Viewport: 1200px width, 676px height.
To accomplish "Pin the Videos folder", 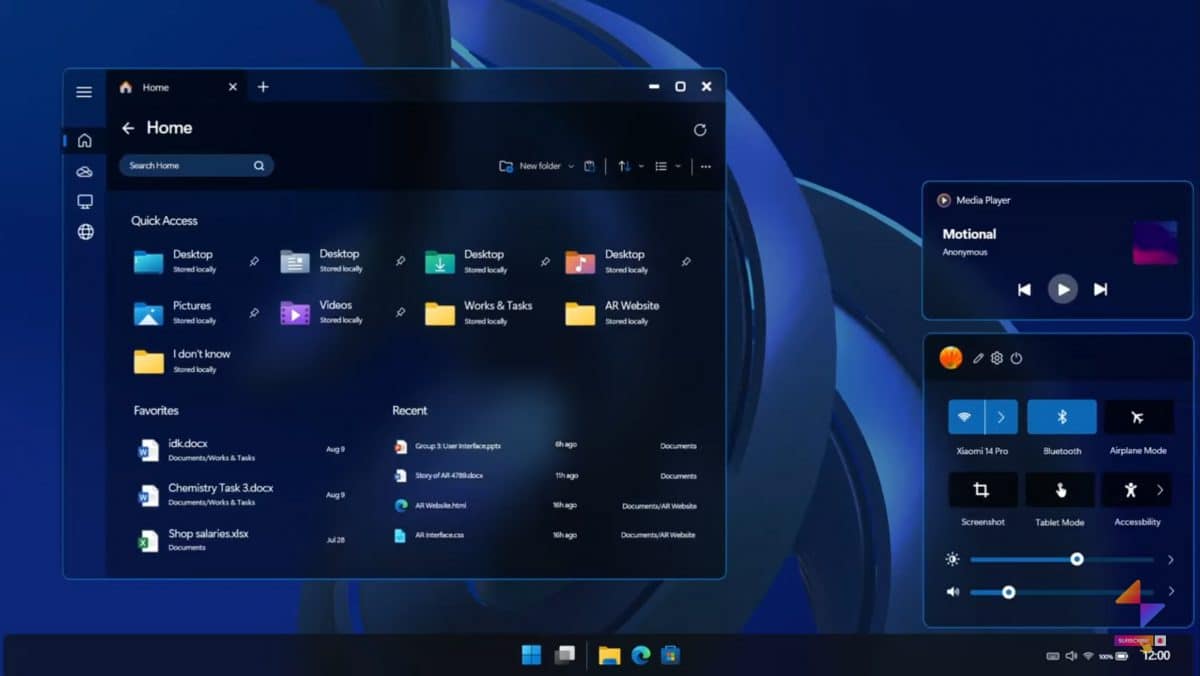I will coord(399,311).
